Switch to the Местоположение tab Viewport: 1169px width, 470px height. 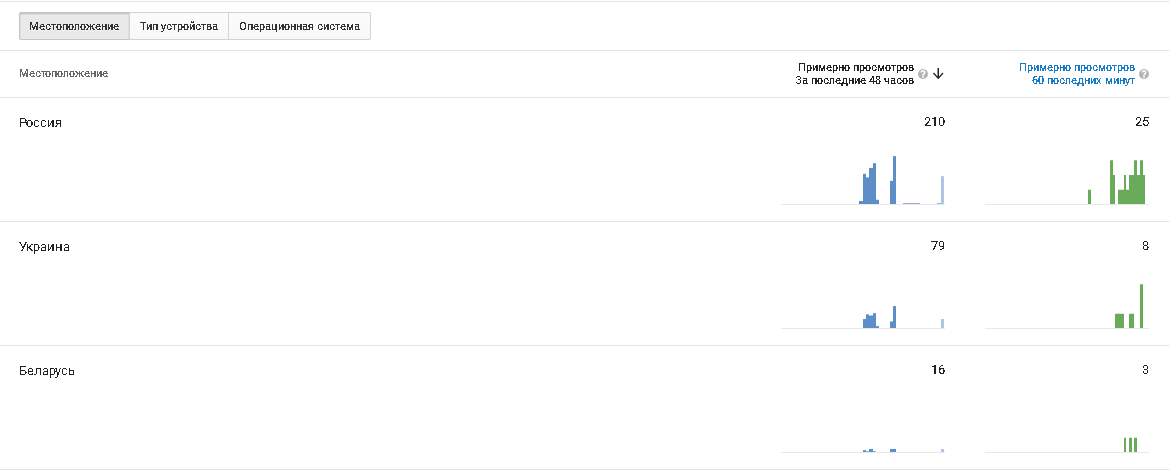(x=74, y=26)
